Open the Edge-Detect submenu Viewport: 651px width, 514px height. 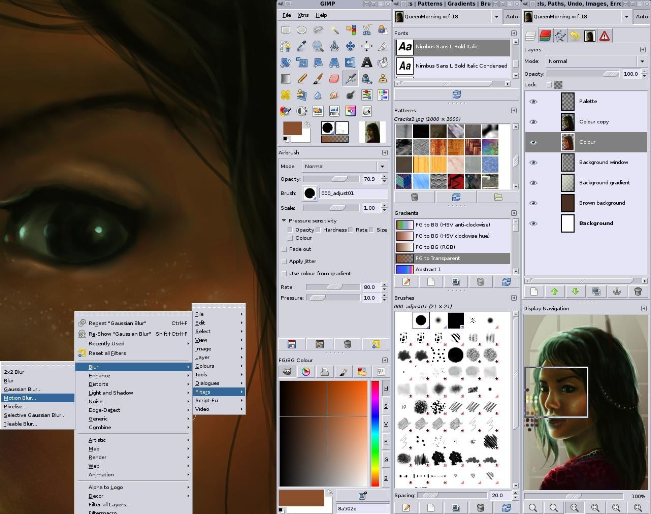pos(134,410)
